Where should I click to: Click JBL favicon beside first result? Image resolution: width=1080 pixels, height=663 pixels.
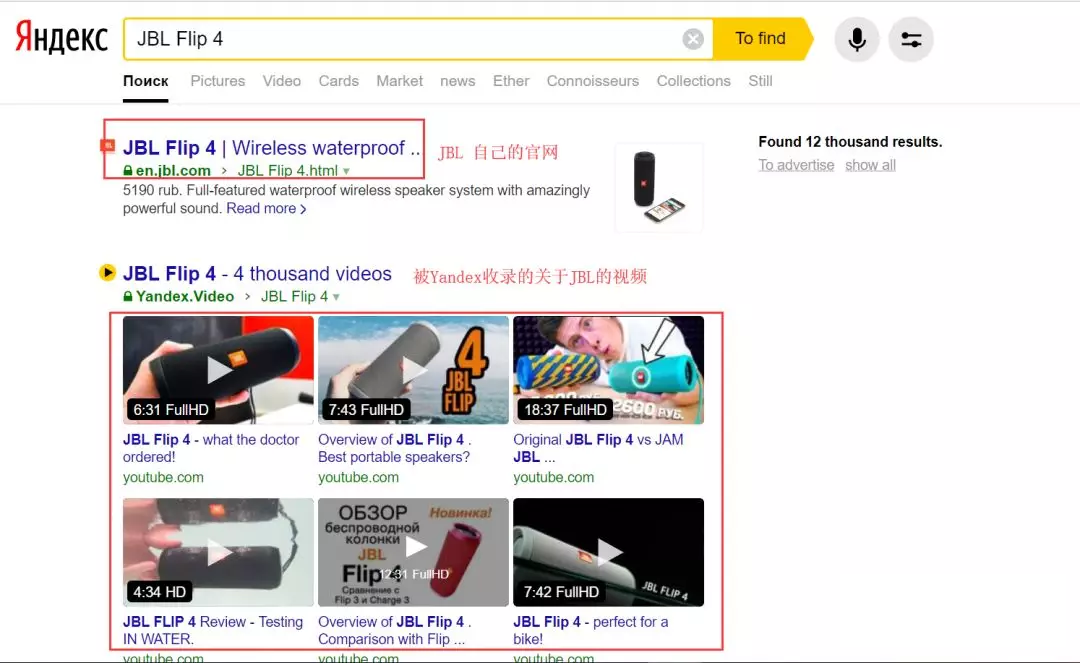pyautogui.click(x=107, y=145)
